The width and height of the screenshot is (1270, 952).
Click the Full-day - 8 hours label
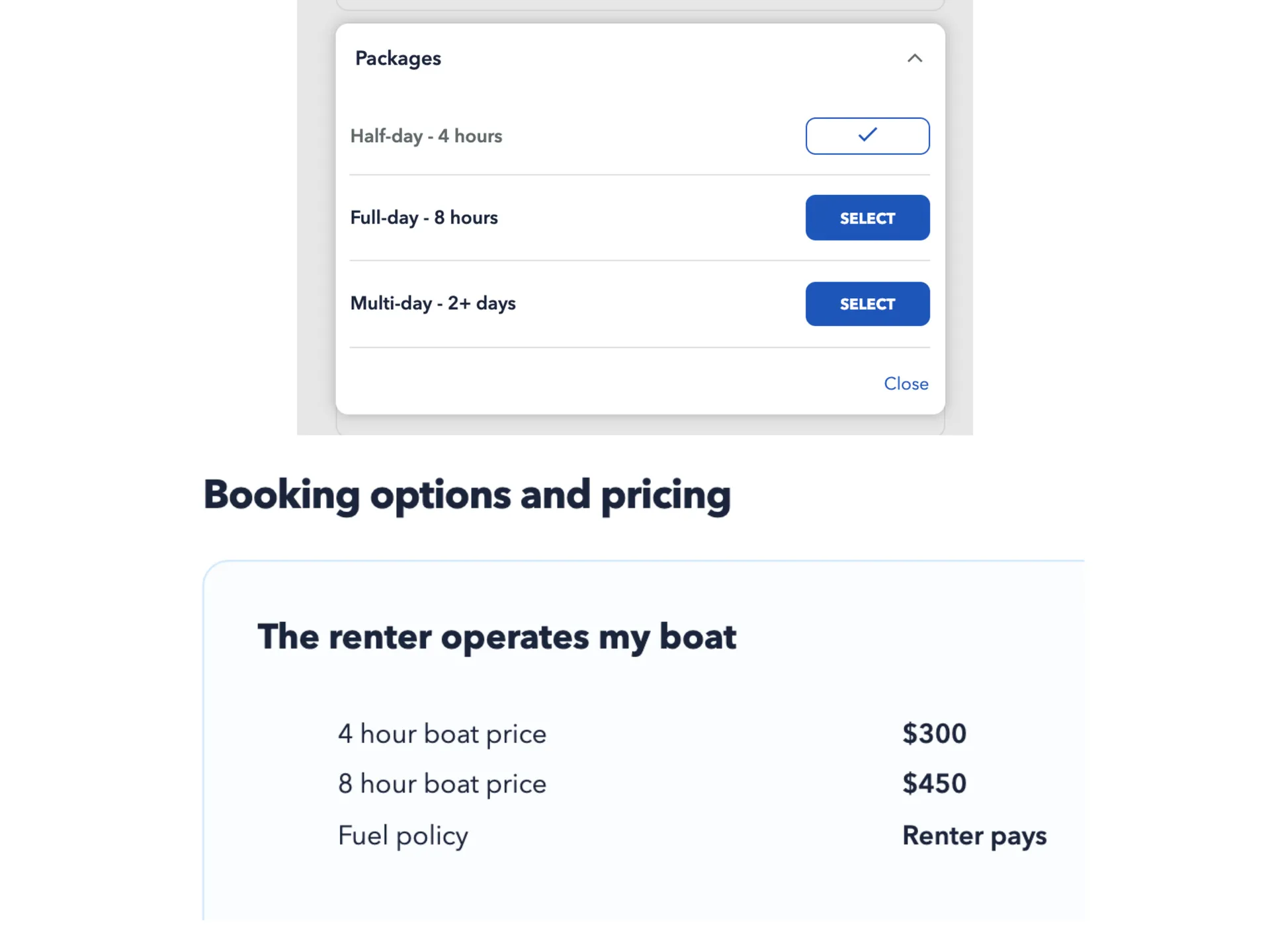coord(424,218)
